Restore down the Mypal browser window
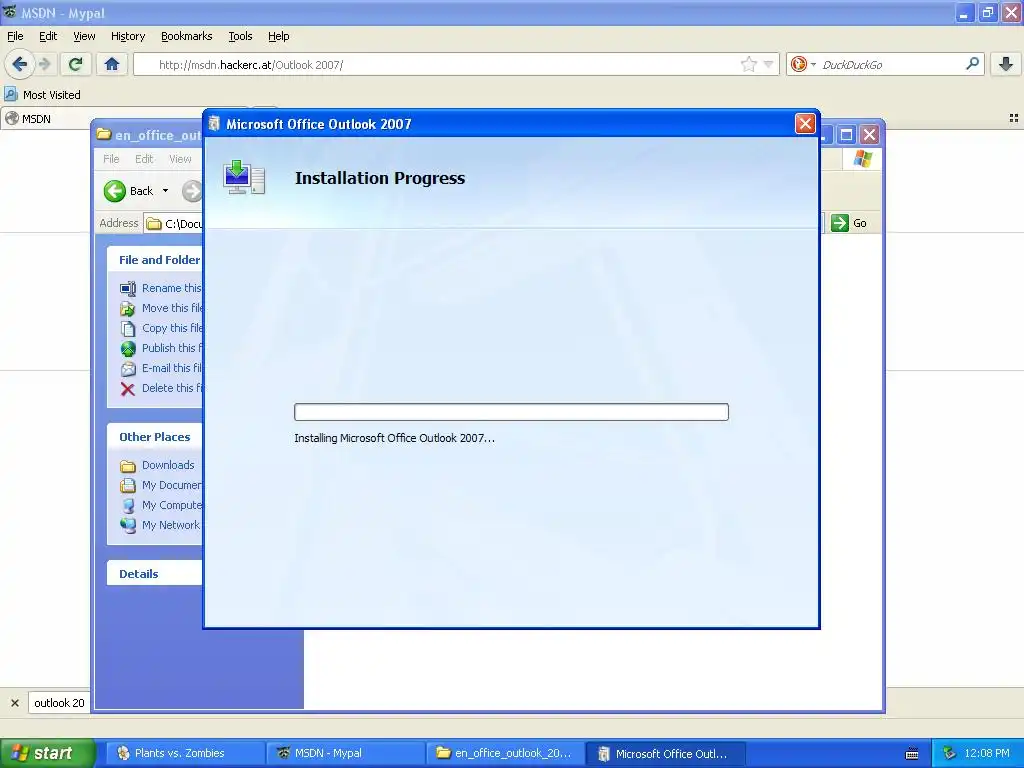Image resolution: width=1024 pixels, height=768 pixels. pyautogui.click(x=987, y=12)
